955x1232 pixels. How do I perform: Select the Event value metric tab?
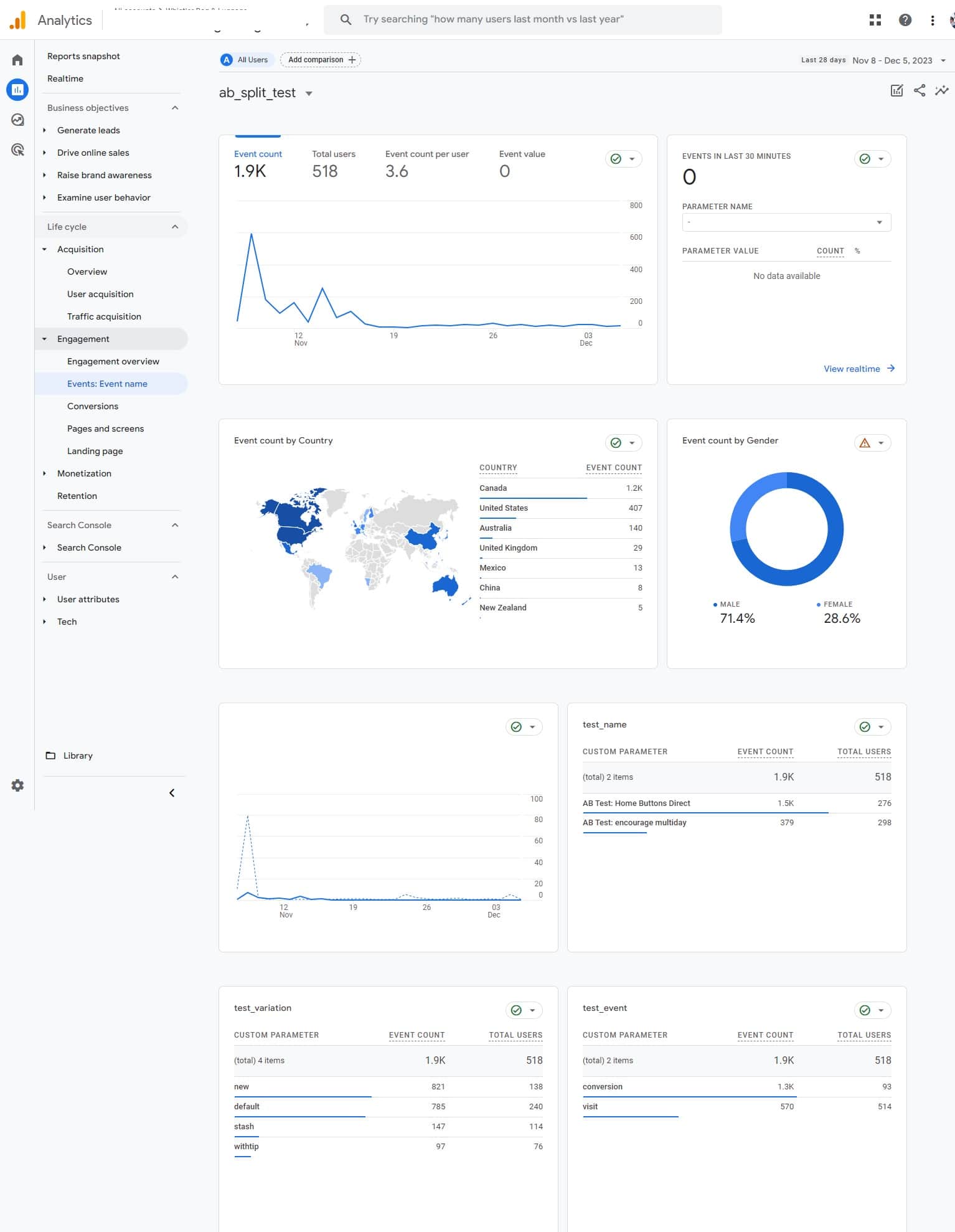pyautogui.click(x=522, y=164)
